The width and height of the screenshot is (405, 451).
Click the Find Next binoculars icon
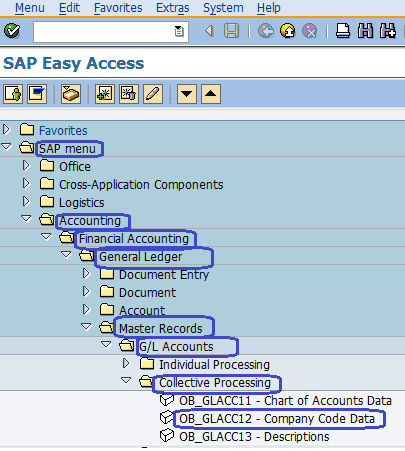387,31
